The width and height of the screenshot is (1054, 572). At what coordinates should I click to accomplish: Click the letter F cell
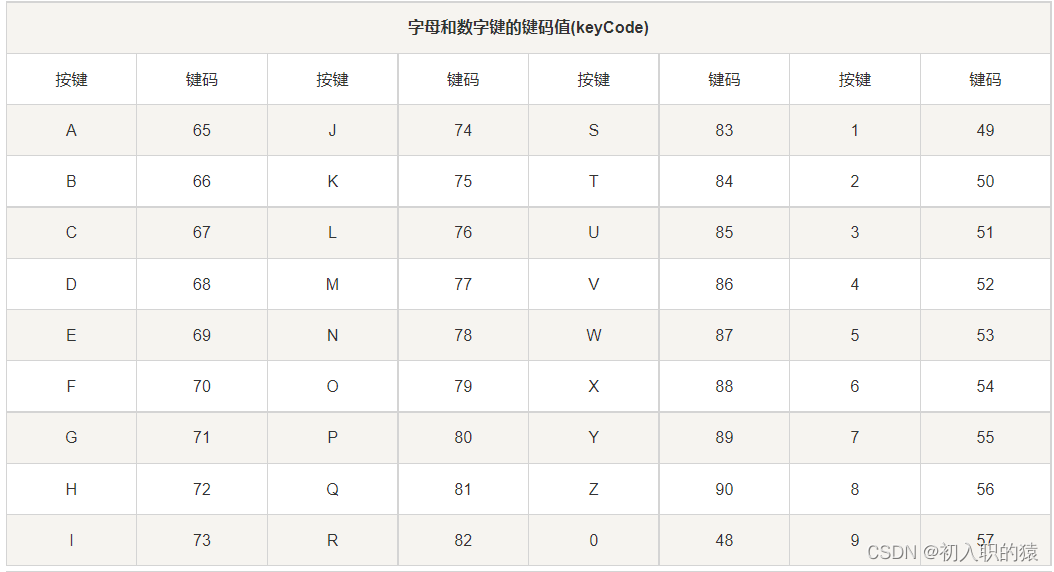[71, 386]
